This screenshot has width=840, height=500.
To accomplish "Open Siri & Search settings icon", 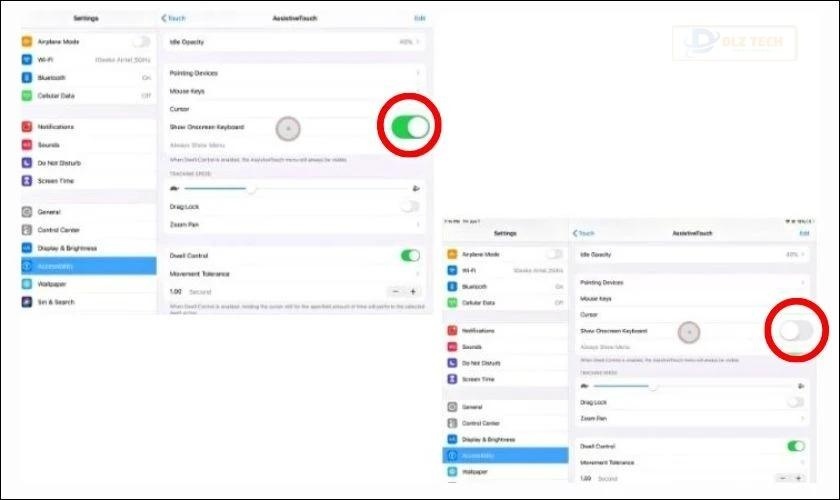I will 27,302.
